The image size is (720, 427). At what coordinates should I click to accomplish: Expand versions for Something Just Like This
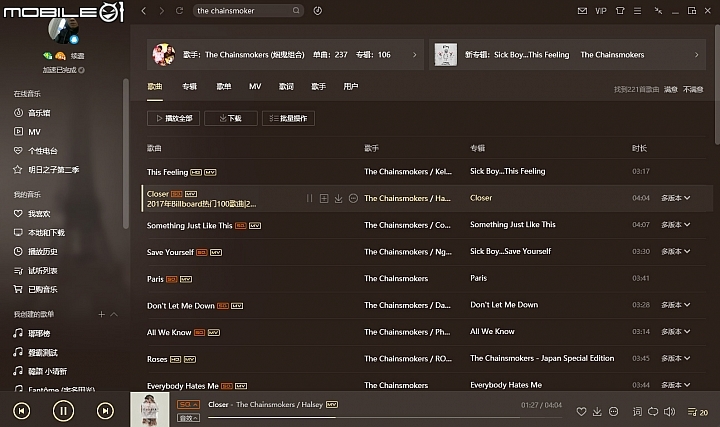pyautogui.click(x=675, y=225)
